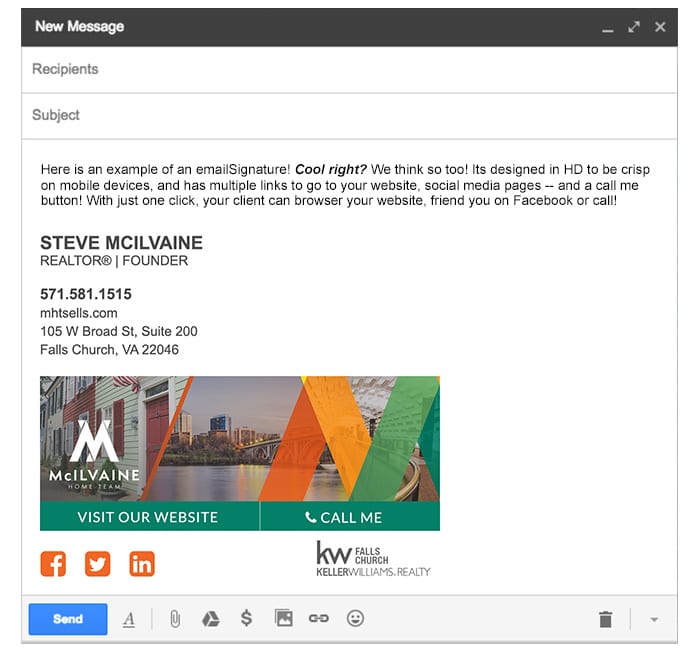Open the emoji picker
This screenshot has width=700, height=650.
pyautogui.click(x=355, y=618)
